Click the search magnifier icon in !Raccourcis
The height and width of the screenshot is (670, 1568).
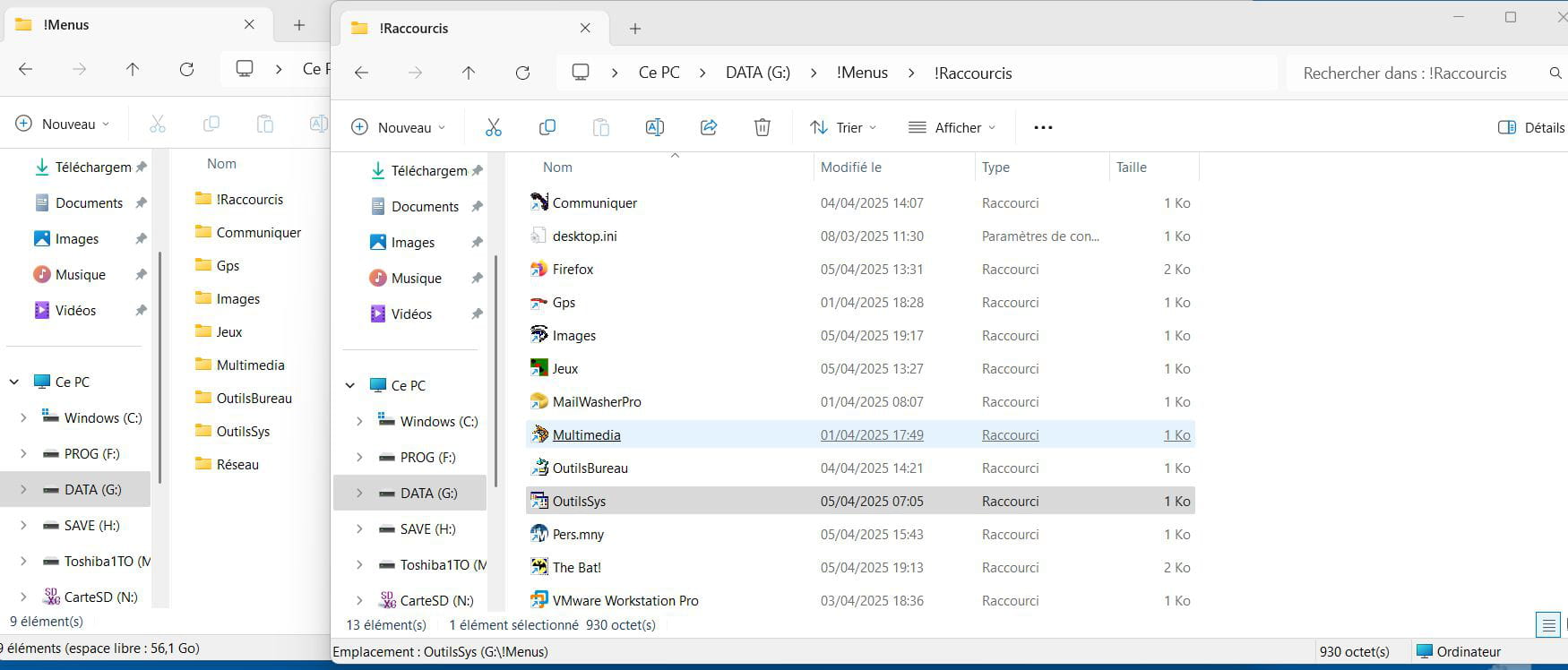(x=1555, y=73)
